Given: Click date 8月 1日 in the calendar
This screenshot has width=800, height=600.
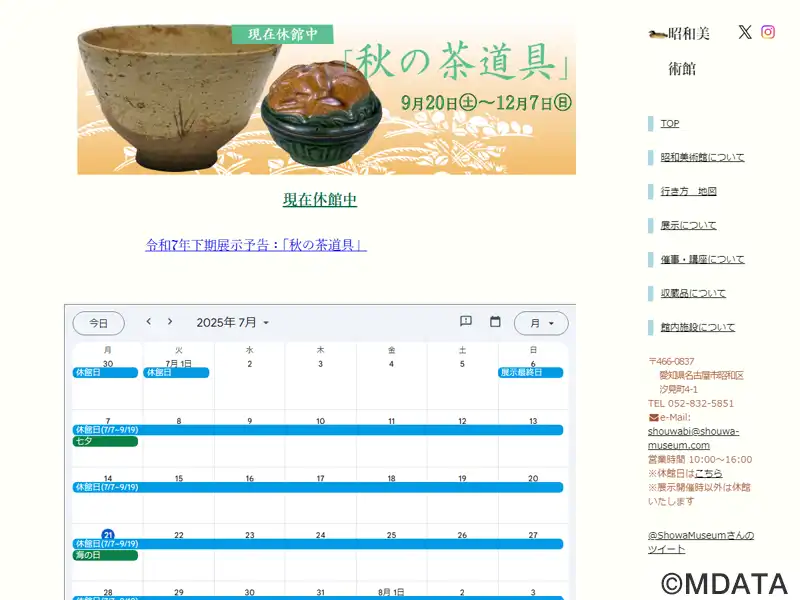Looking at the screenshot, I should pyautogui.click(x=391, y=592).
